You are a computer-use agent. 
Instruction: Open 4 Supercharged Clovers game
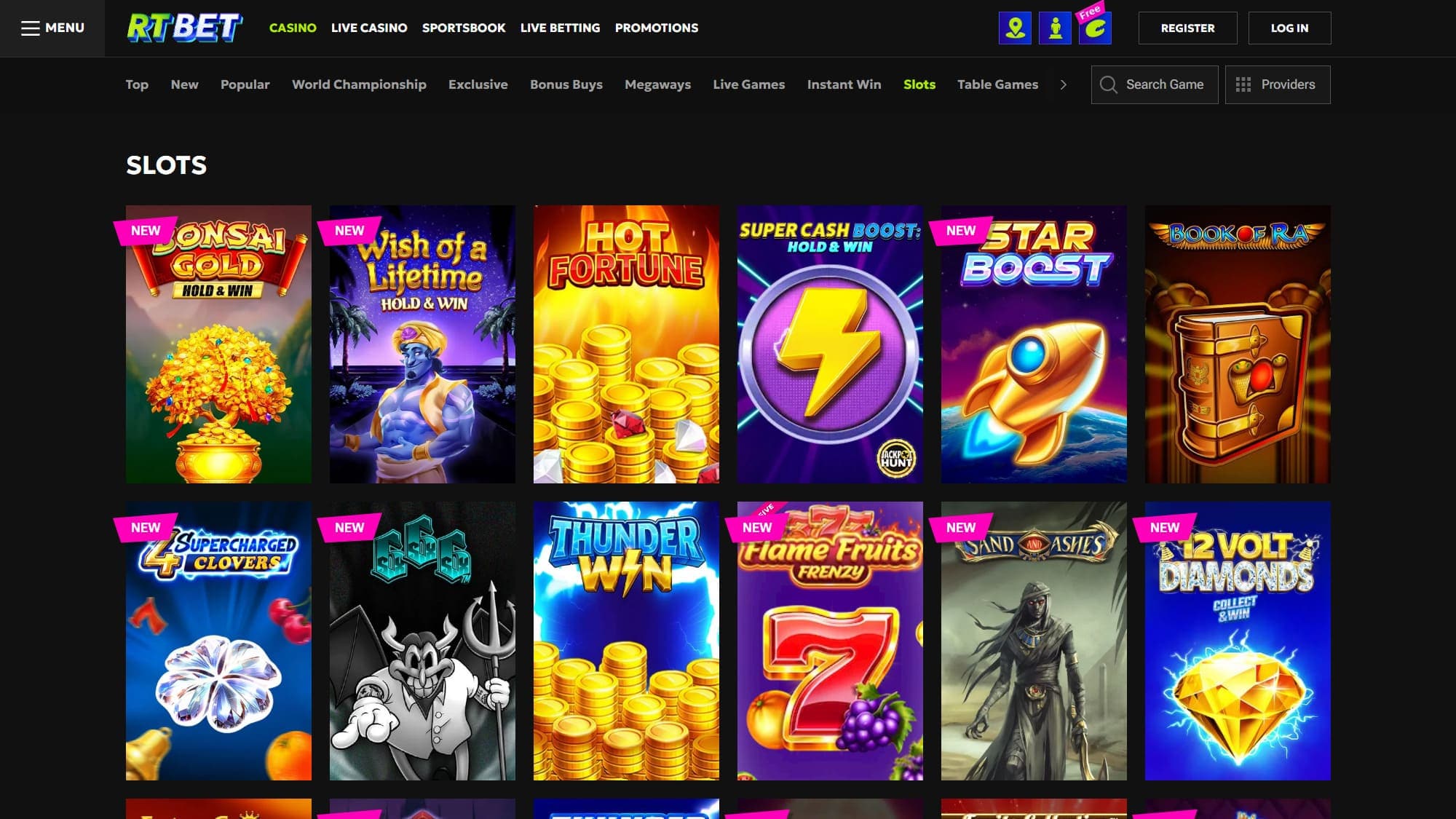[218, 641]
